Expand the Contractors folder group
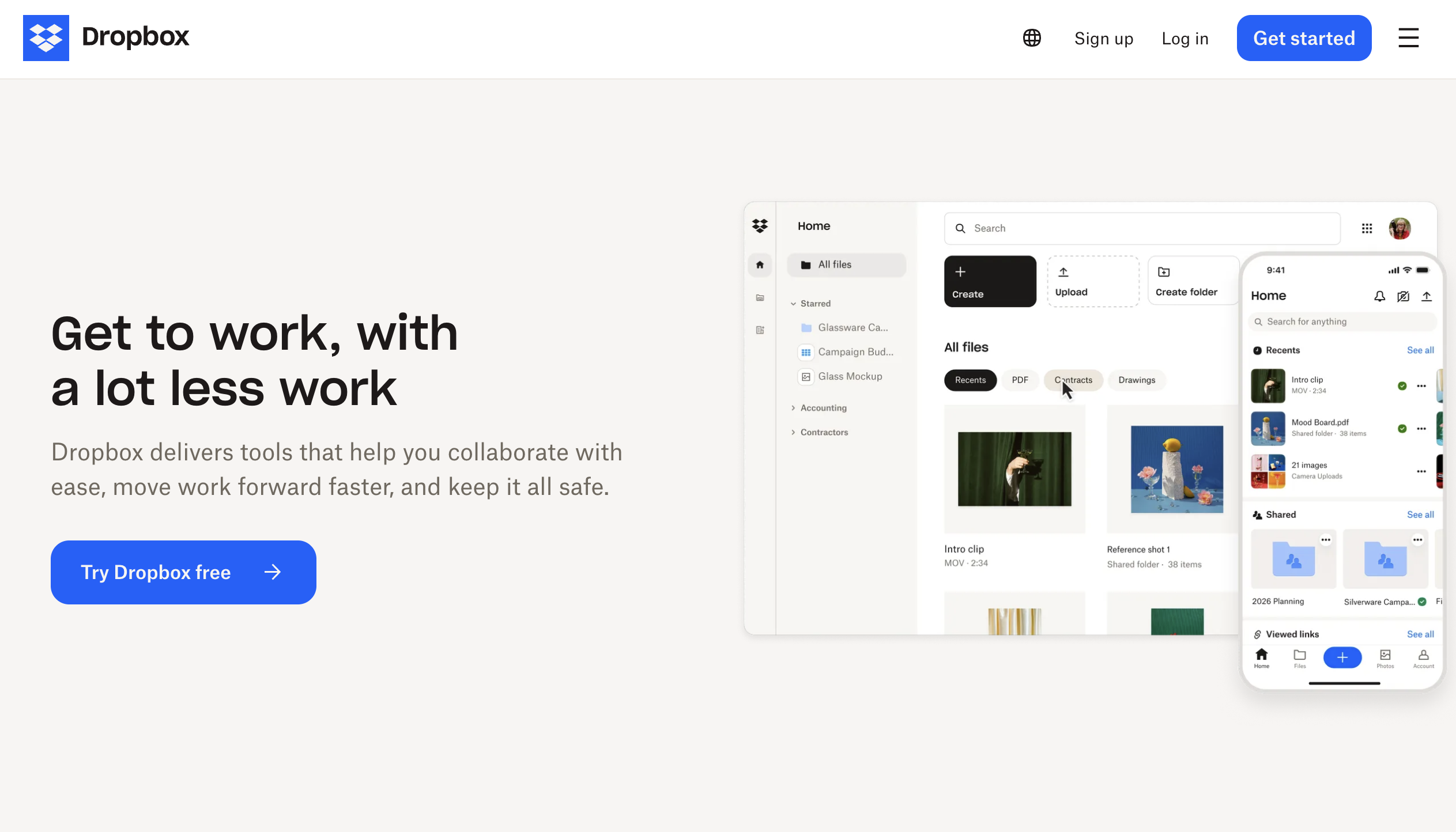 [794, 432]
